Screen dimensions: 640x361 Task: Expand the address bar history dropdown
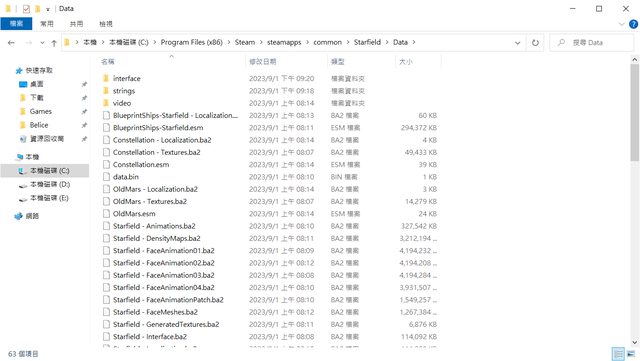tap(518, 42)
